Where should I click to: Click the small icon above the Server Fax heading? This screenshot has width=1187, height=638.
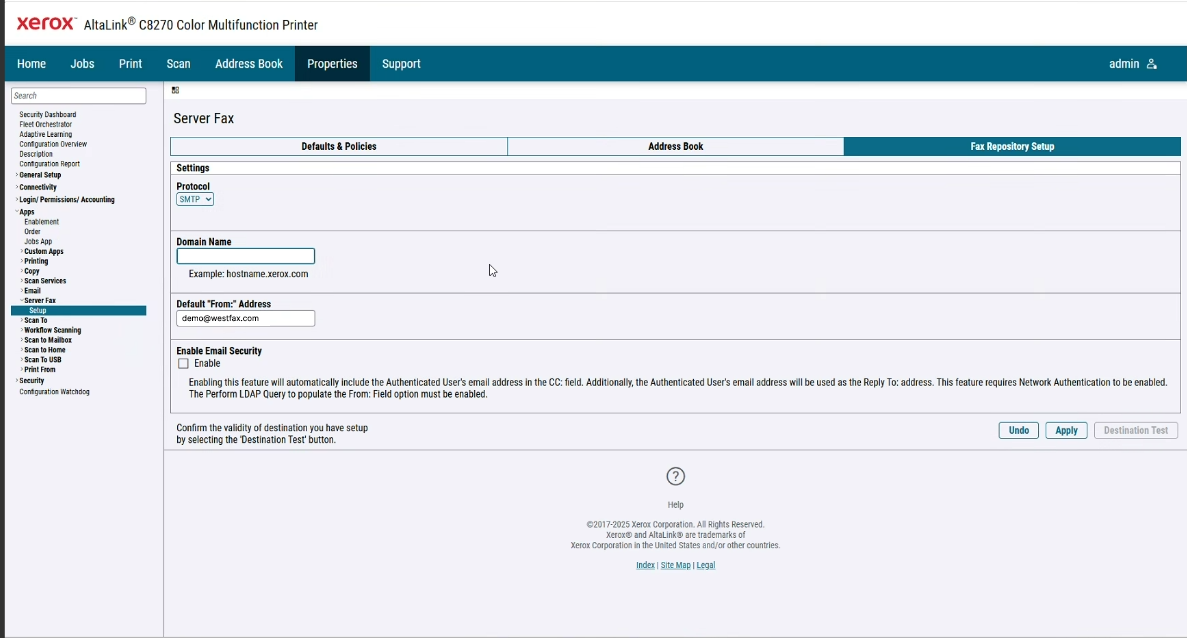click(x=176, y=88)
